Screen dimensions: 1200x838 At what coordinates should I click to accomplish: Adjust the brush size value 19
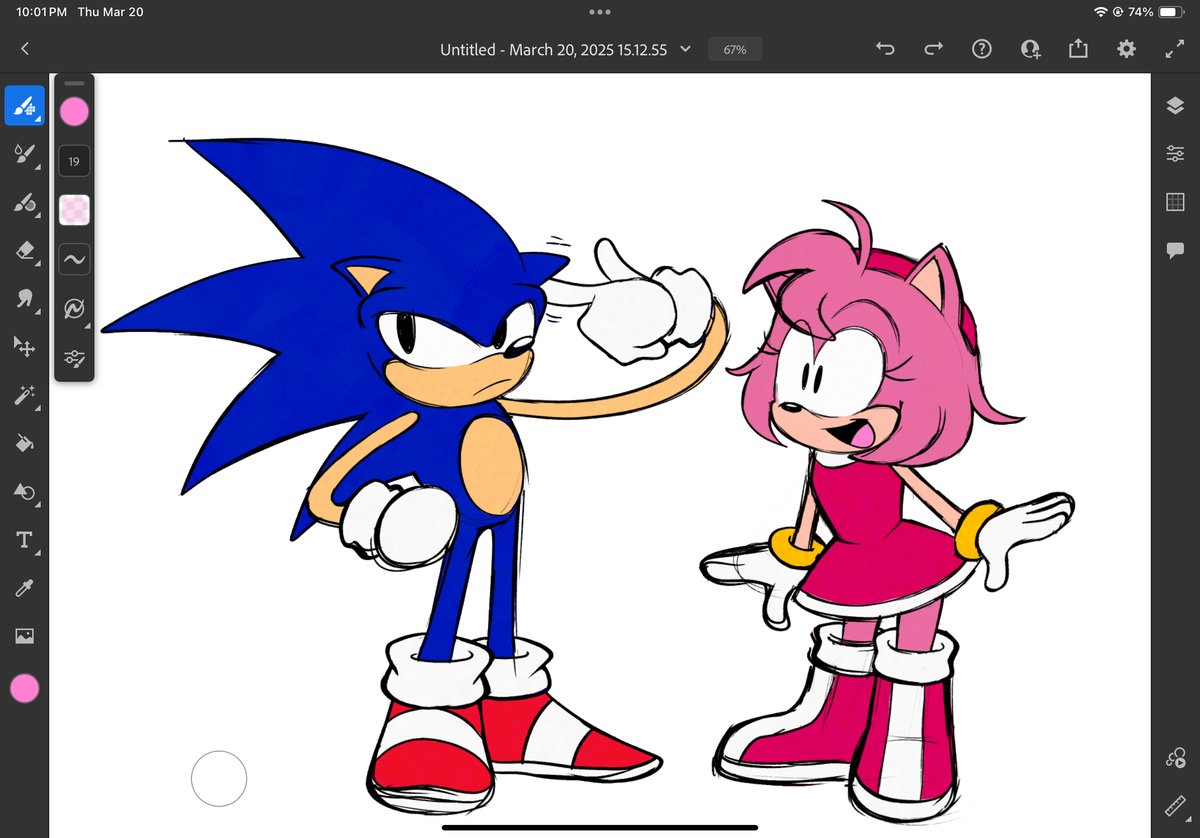tap(74, 161)
